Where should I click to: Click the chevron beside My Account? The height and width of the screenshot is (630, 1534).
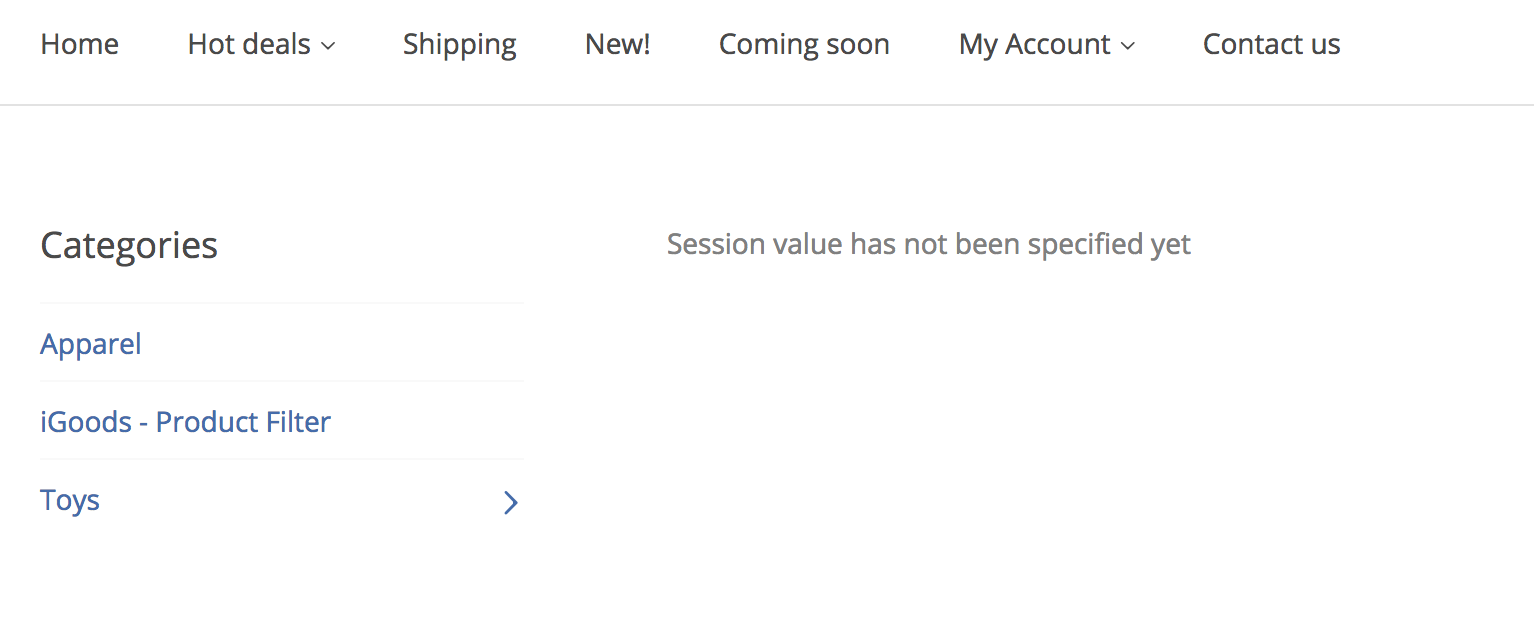click(x=1128, y=45)
